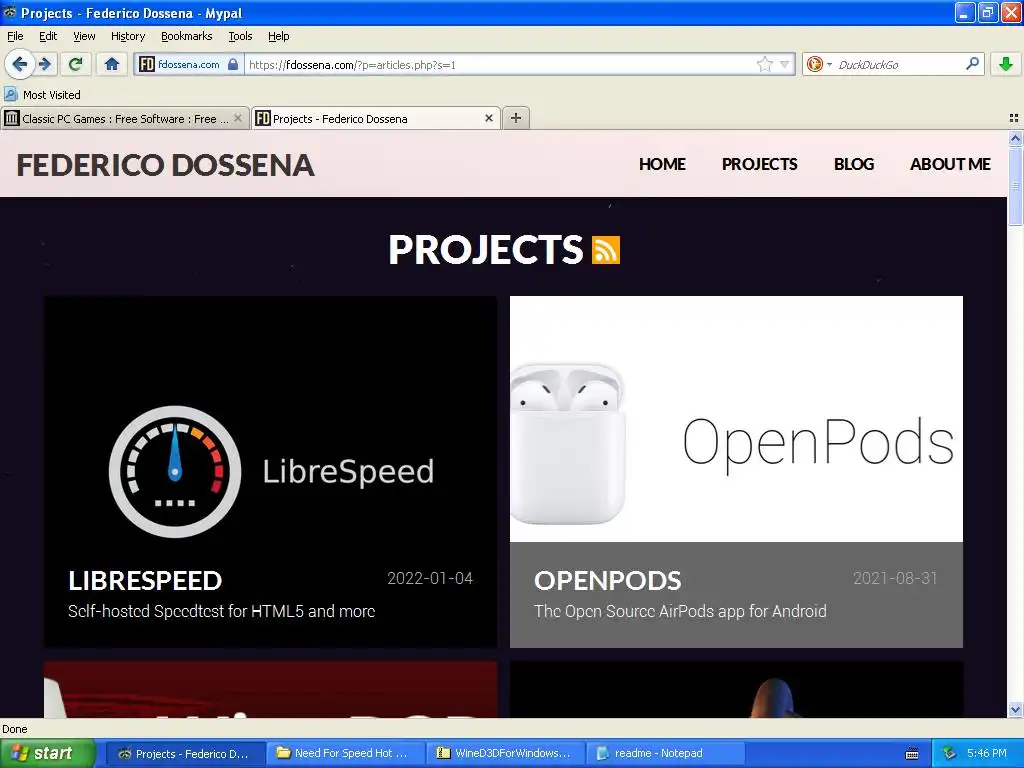Image resolution: width=1024 pixels, height=768 pixels.
Task: Switch to Classic PC Games tab
Action: 125,118
